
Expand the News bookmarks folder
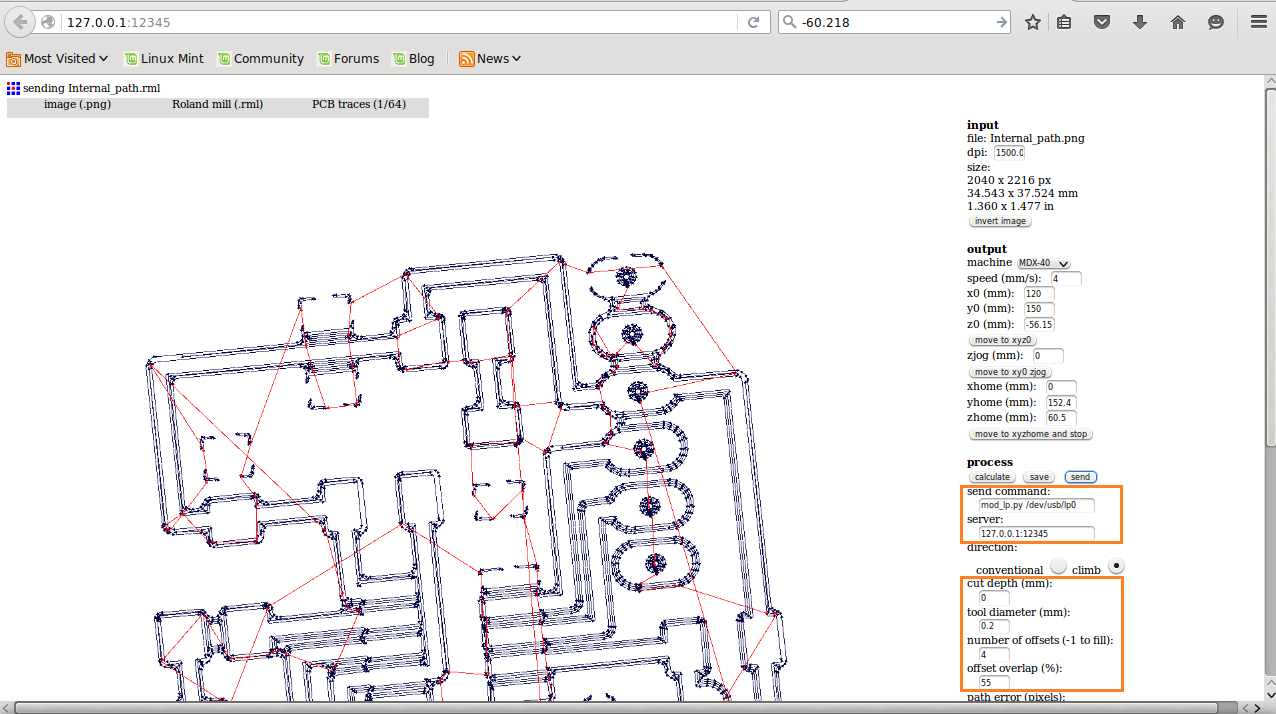tap(490, 59)
